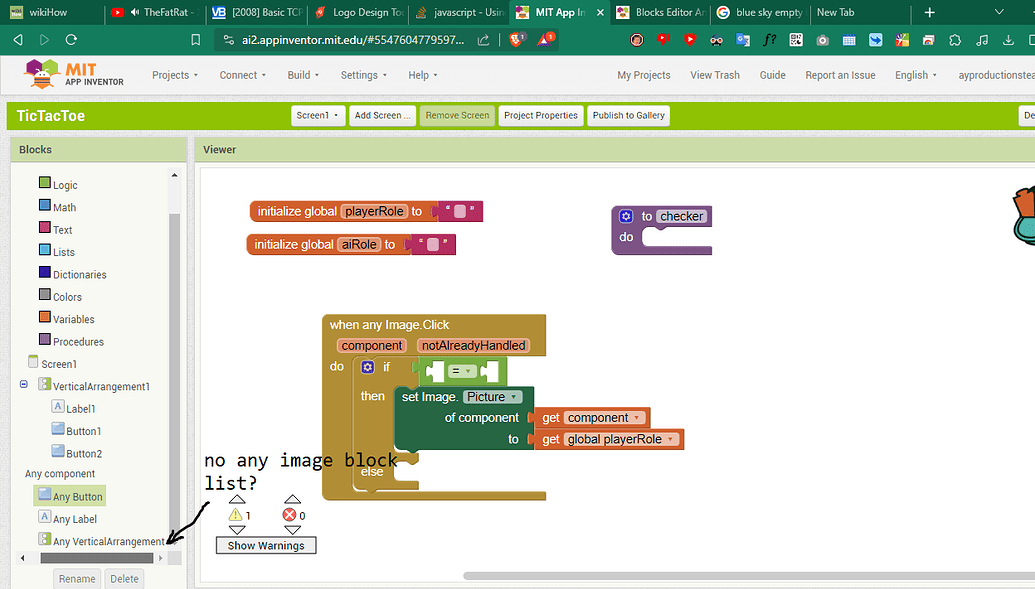The height and width of the screenshot is (589, 1035).
Task: Reload the page
Action: tap(71, 40)
